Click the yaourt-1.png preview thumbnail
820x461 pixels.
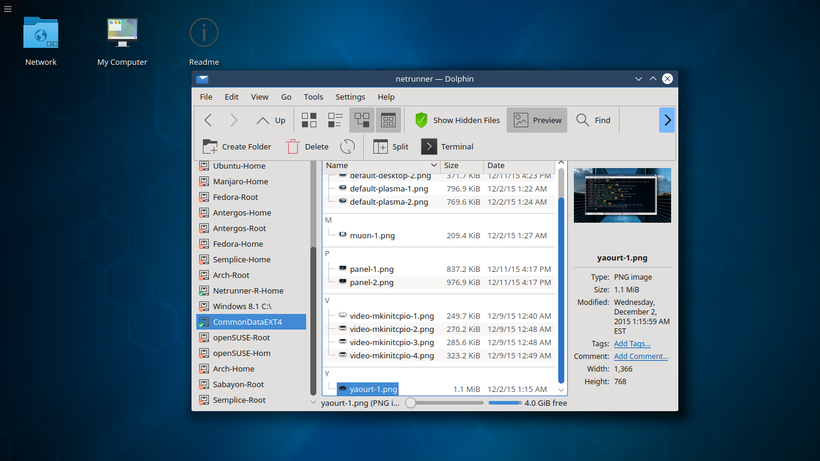click(x=622, y=195)
